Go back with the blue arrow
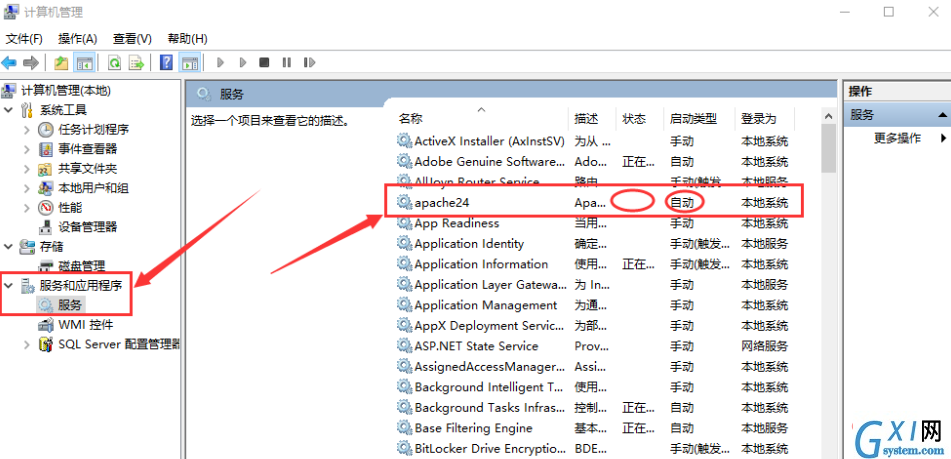Screen dimensions: 951x459 click(9, 62)
